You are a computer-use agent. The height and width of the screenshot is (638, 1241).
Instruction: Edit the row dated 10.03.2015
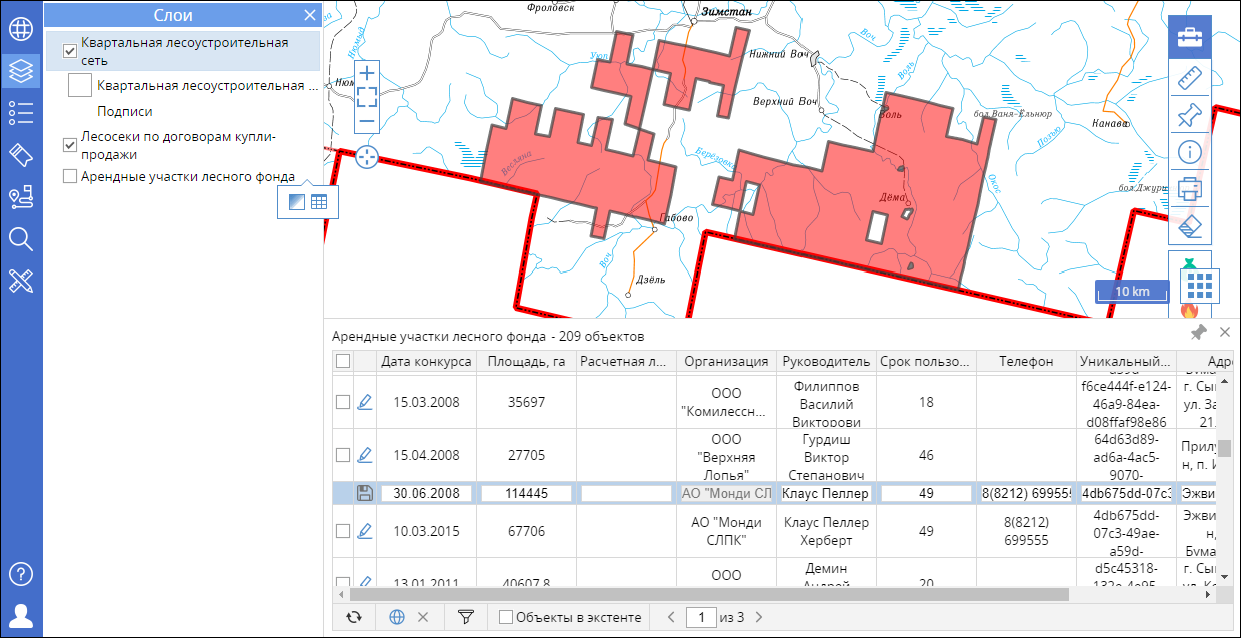(365, 531)
